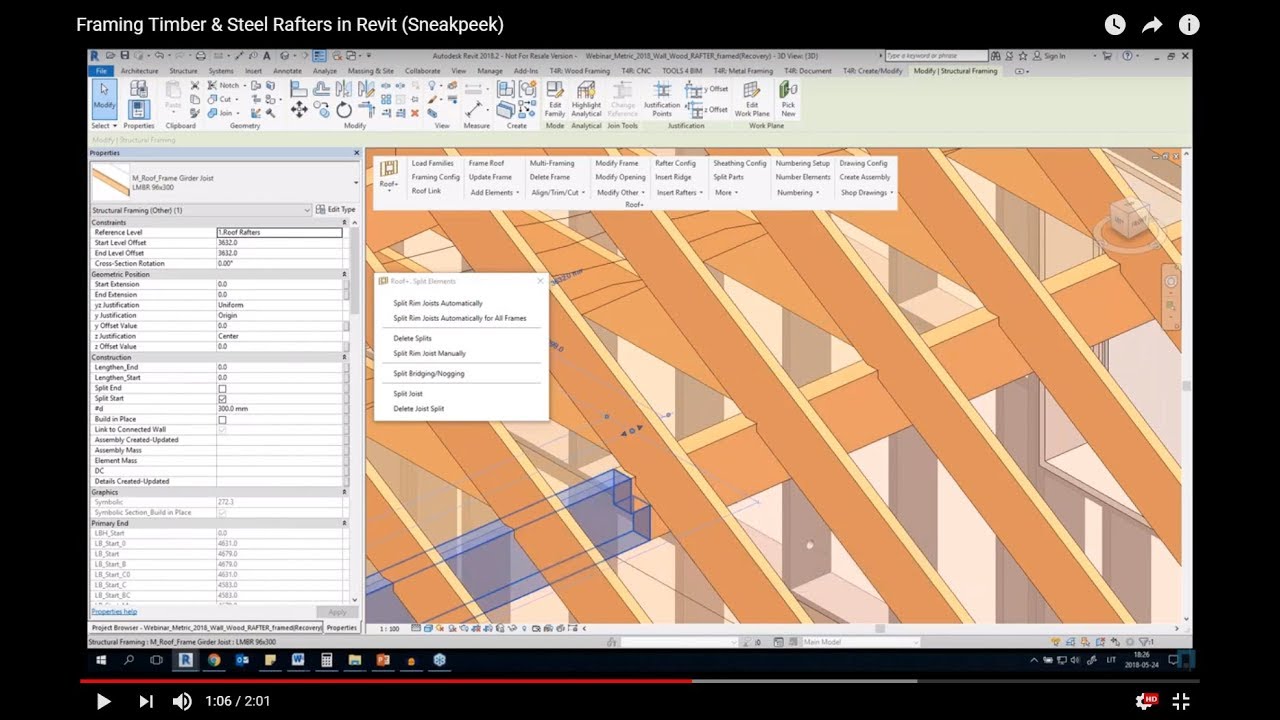Open the Align/Trim/Cut dropdown
1280x720 pixels.
point(557,192)
